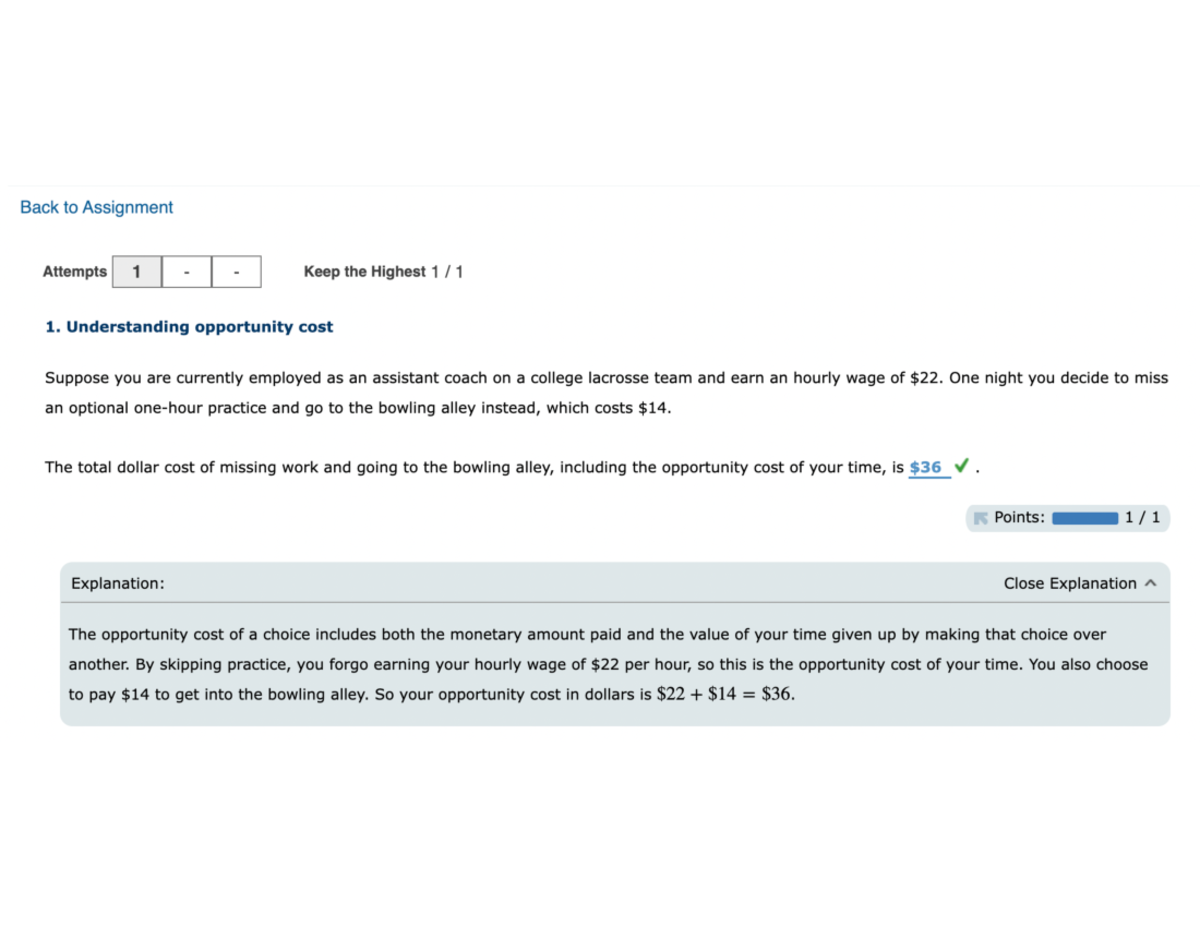Select the third attempt box
The height and width of the screenshot is (927, 1200).
click(x=236, y=272)
